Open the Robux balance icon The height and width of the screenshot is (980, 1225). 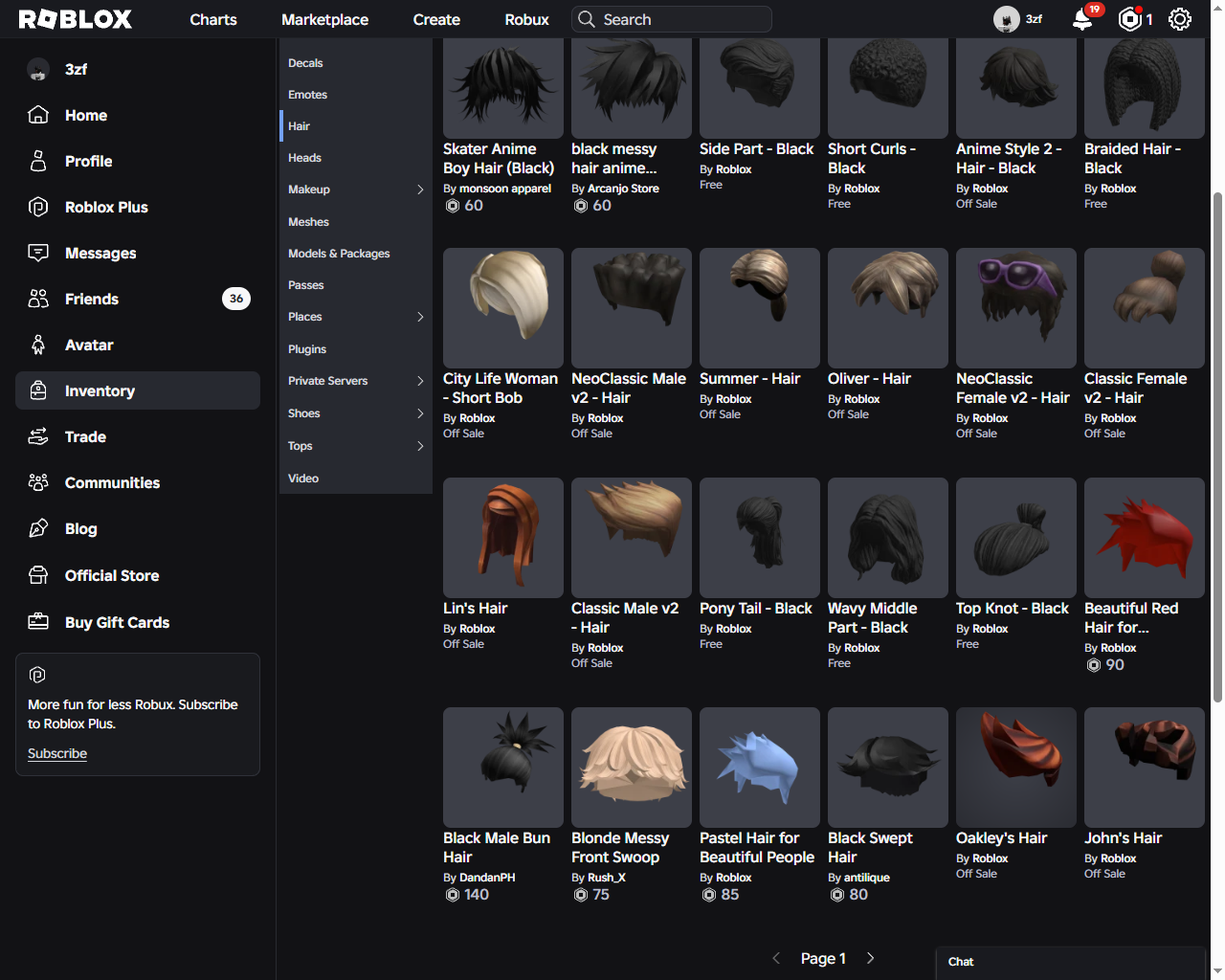pos(1130,19)
